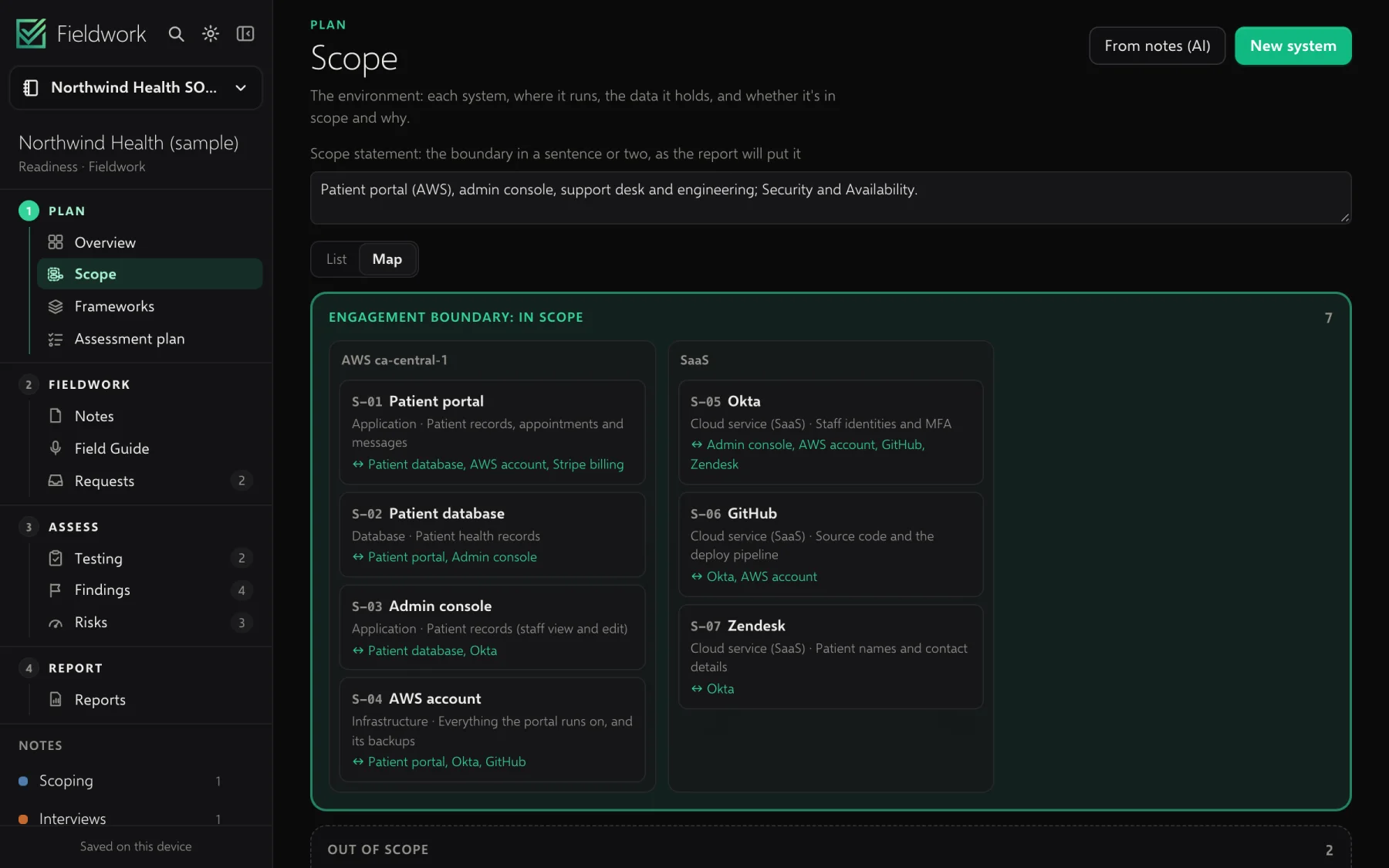Image resolution: width=1389 pixels, height=868 pixels.
Task: Open search with the magnifier icon
Action: pyautogui.click(x=176, y=34)
